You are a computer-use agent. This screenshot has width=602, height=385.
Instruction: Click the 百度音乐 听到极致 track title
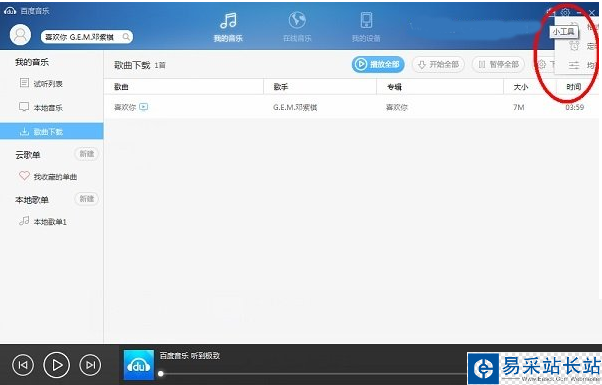(190, 356)
